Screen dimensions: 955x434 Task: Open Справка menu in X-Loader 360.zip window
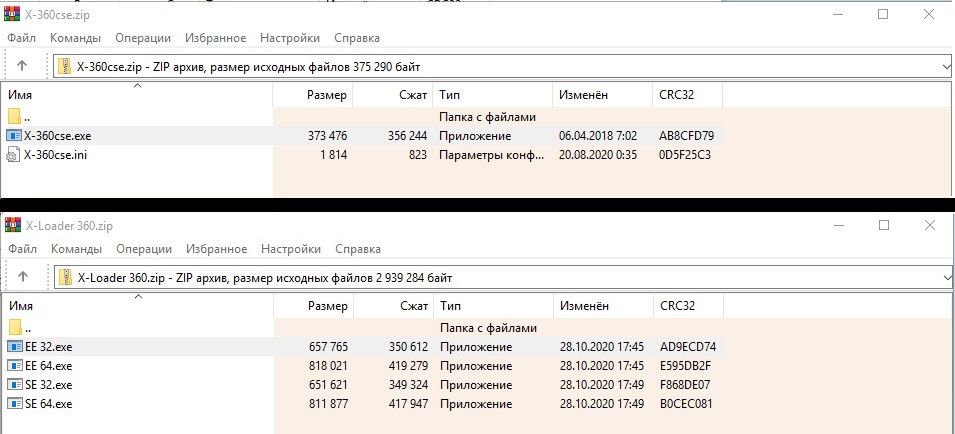(358, 249)
